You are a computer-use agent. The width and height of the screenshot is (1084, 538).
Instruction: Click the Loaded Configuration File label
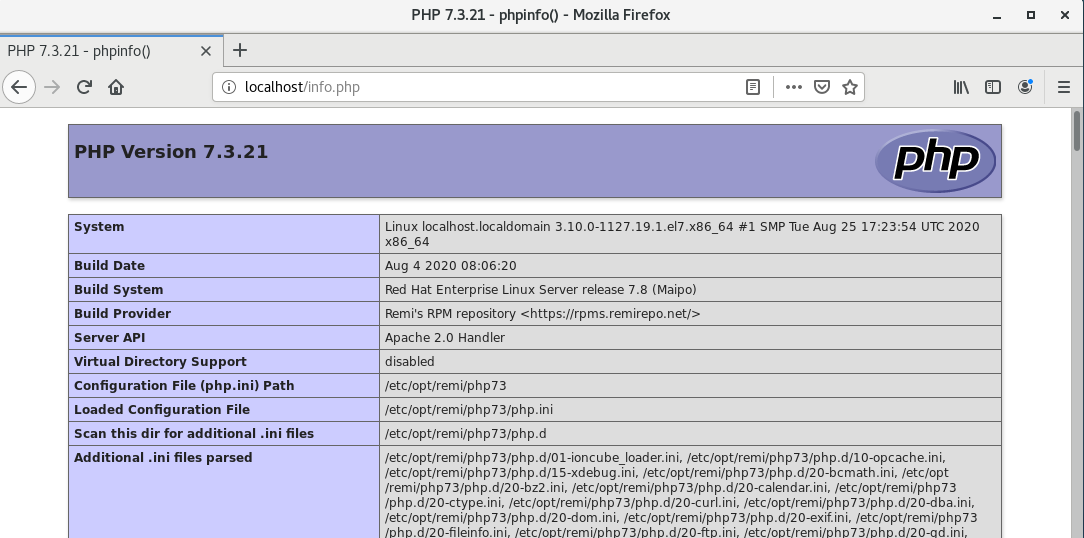tap(162, 410)
